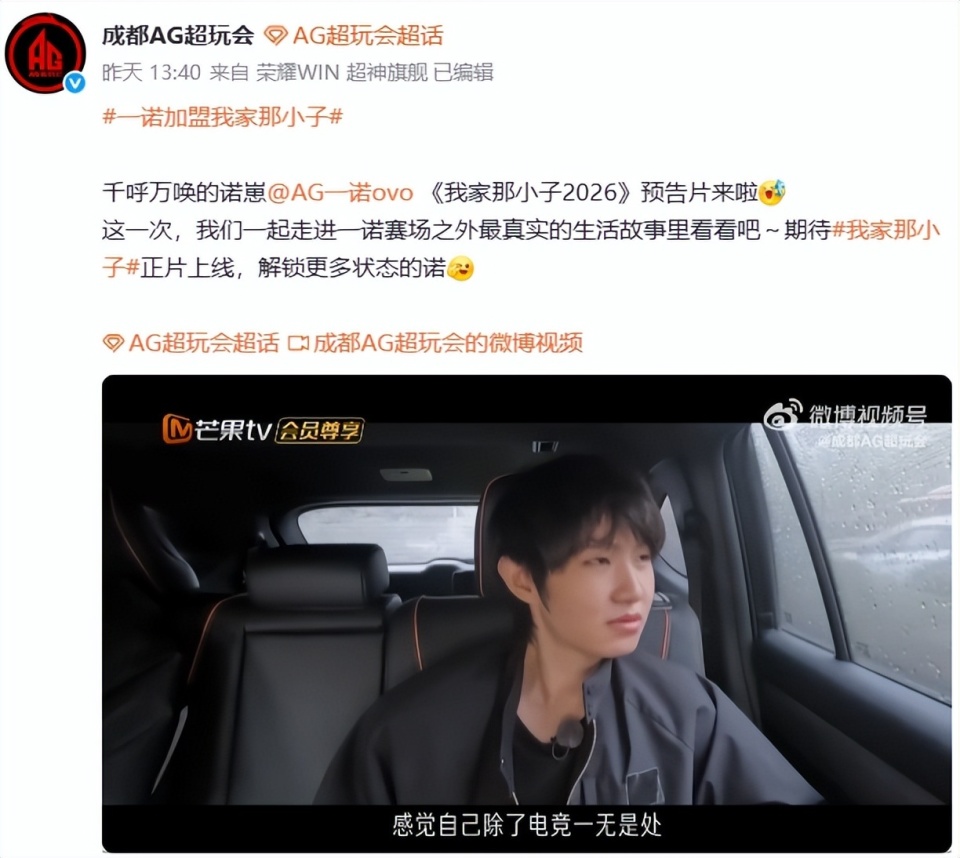Click the blue verified badge on the avatar
The height and width of the screenshot is (858, 960).
coord(75,83)
